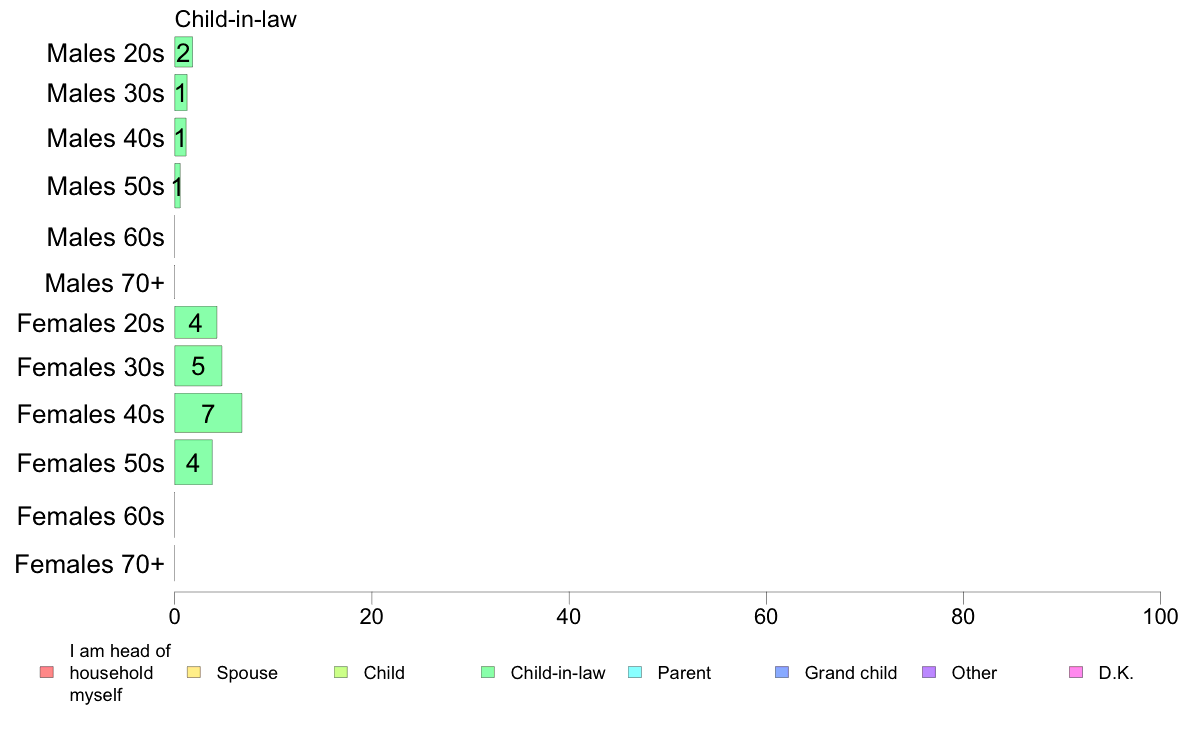Click the green Child-in-law legend swatch
The image size is (1188, 736).
(488, 672)
